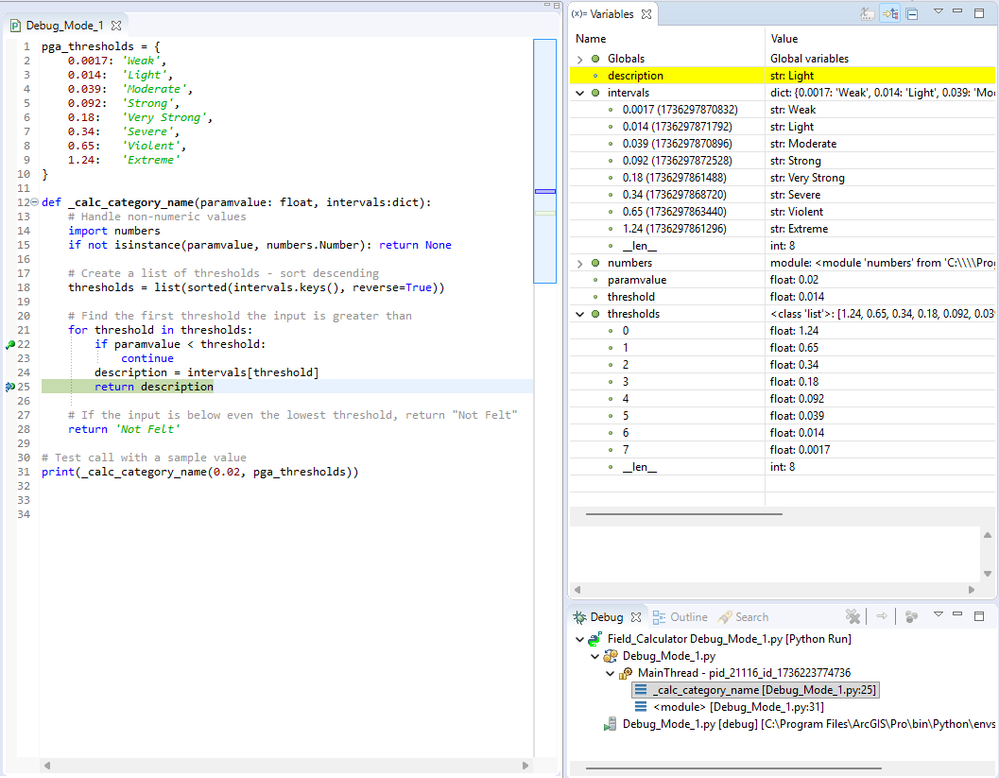Screen dimensions: 999x778
Task: Close the Debug_Mode_1 editor tab
Action: tap(116, 25)
